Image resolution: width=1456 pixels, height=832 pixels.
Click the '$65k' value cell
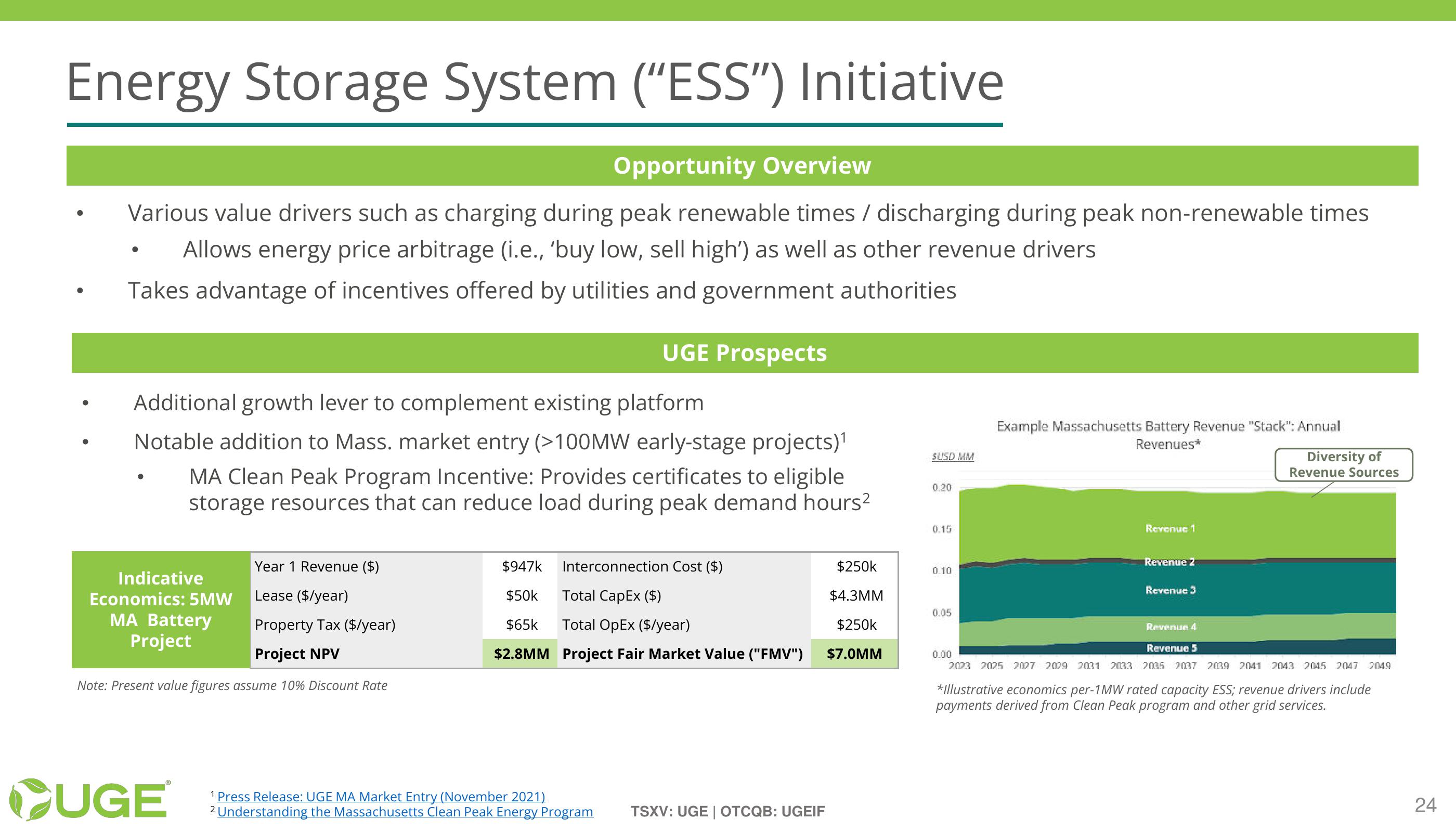click(521, 625)
